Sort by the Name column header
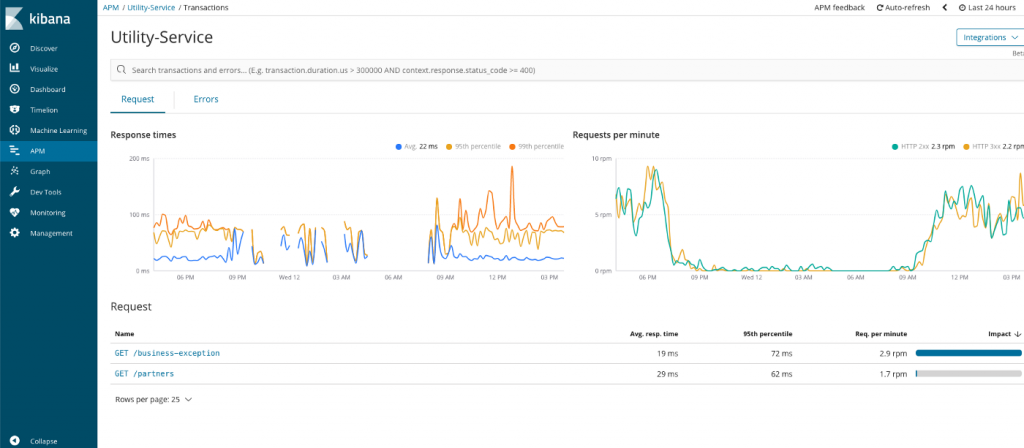The width and height of the screenshot is (1024, 448). tap(124, 334)
